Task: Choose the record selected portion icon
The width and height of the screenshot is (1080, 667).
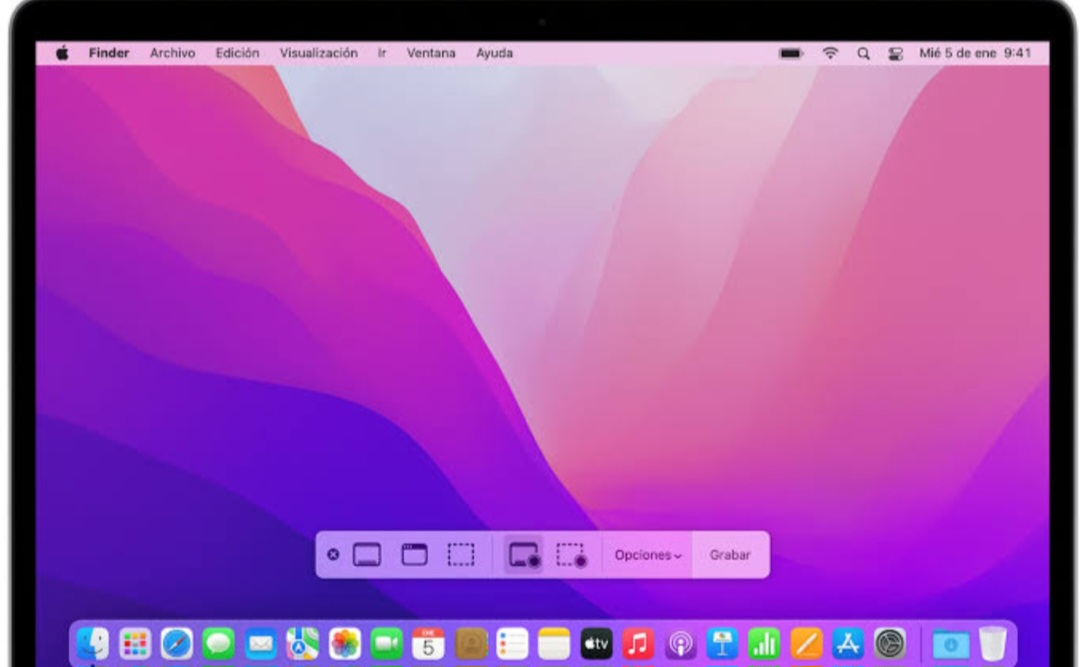Action: (x=571, y=555)
